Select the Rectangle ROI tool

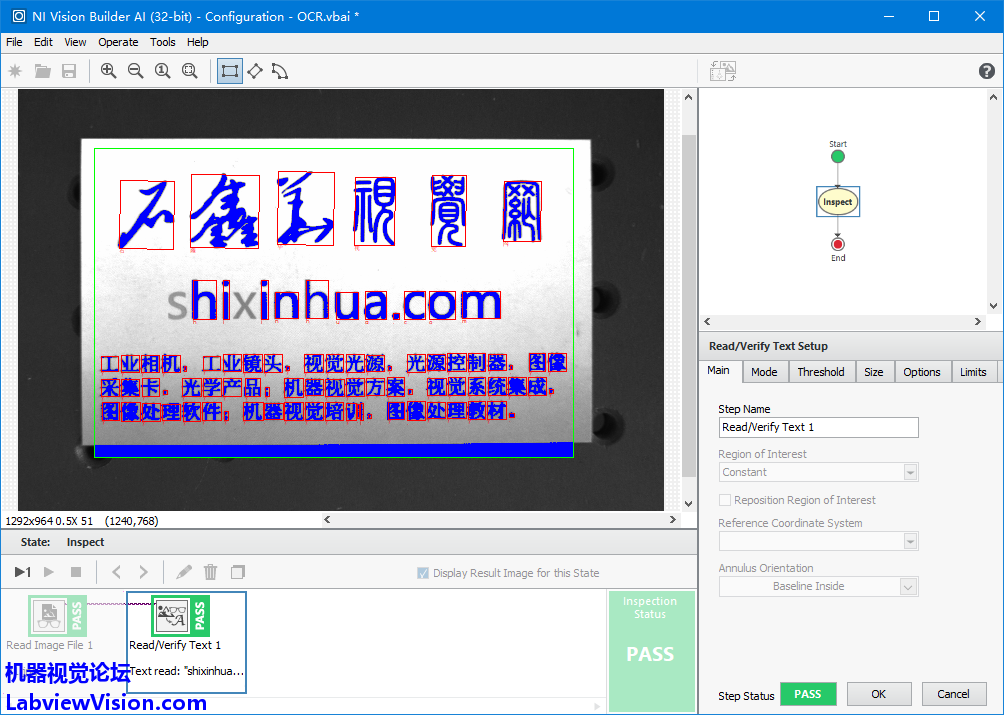(230, 71)
